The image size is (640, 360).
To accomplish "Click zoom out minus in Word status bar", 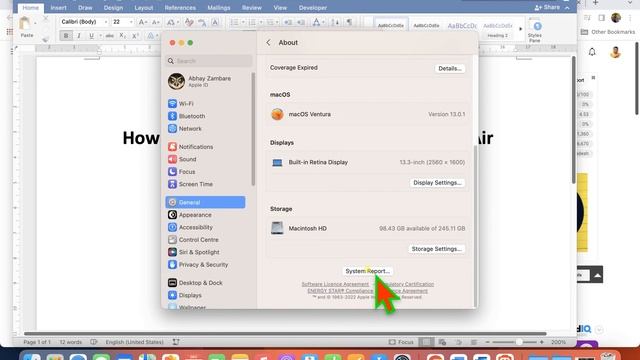I will 487,342.
